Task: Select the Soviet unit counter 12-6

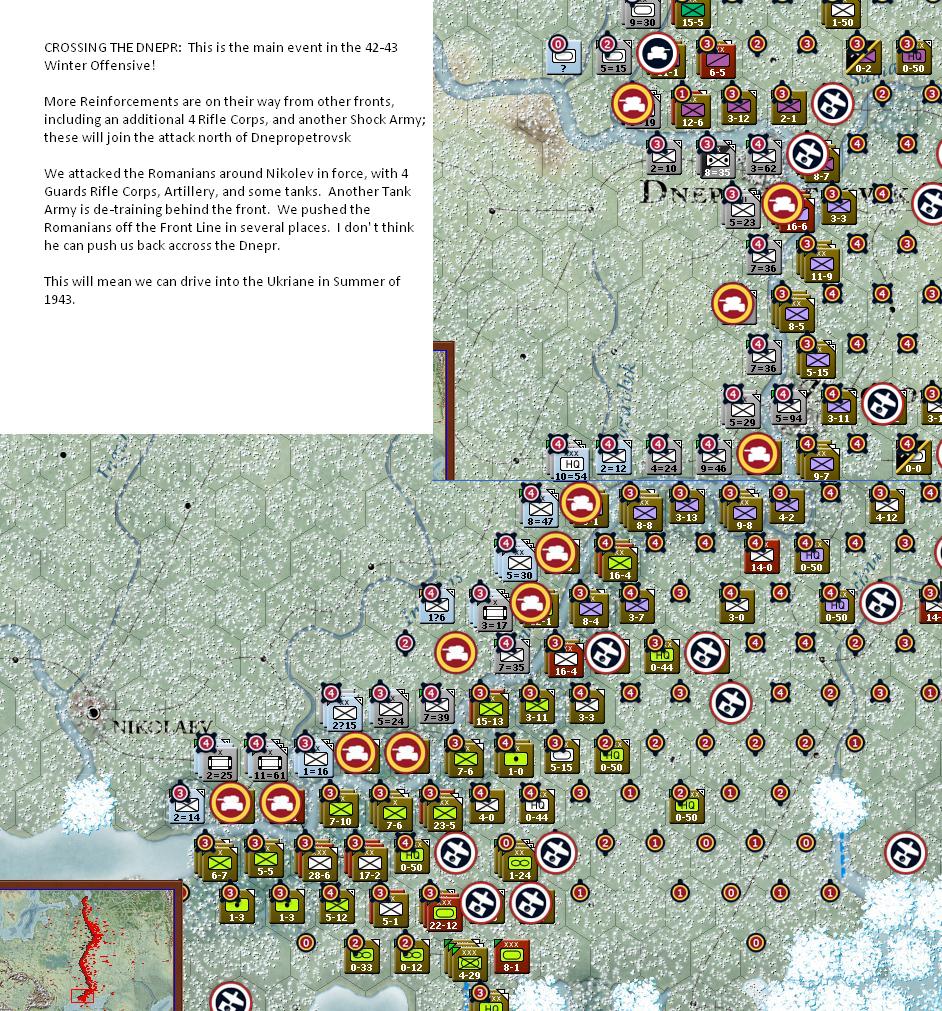Action: pos(692,111)
